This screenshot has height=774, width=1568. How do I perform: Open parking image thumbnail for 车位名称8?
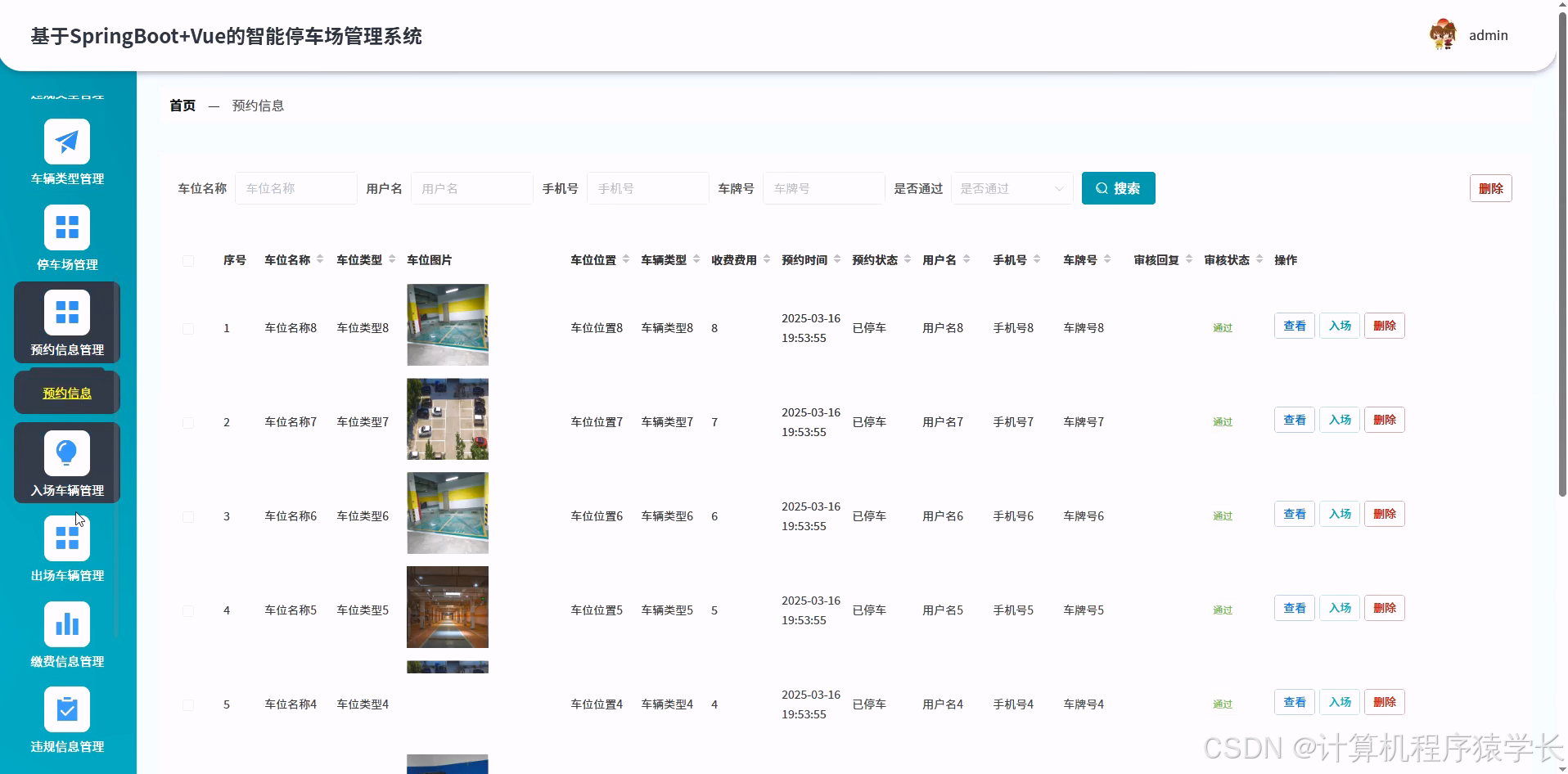click(x=448, y=325)
